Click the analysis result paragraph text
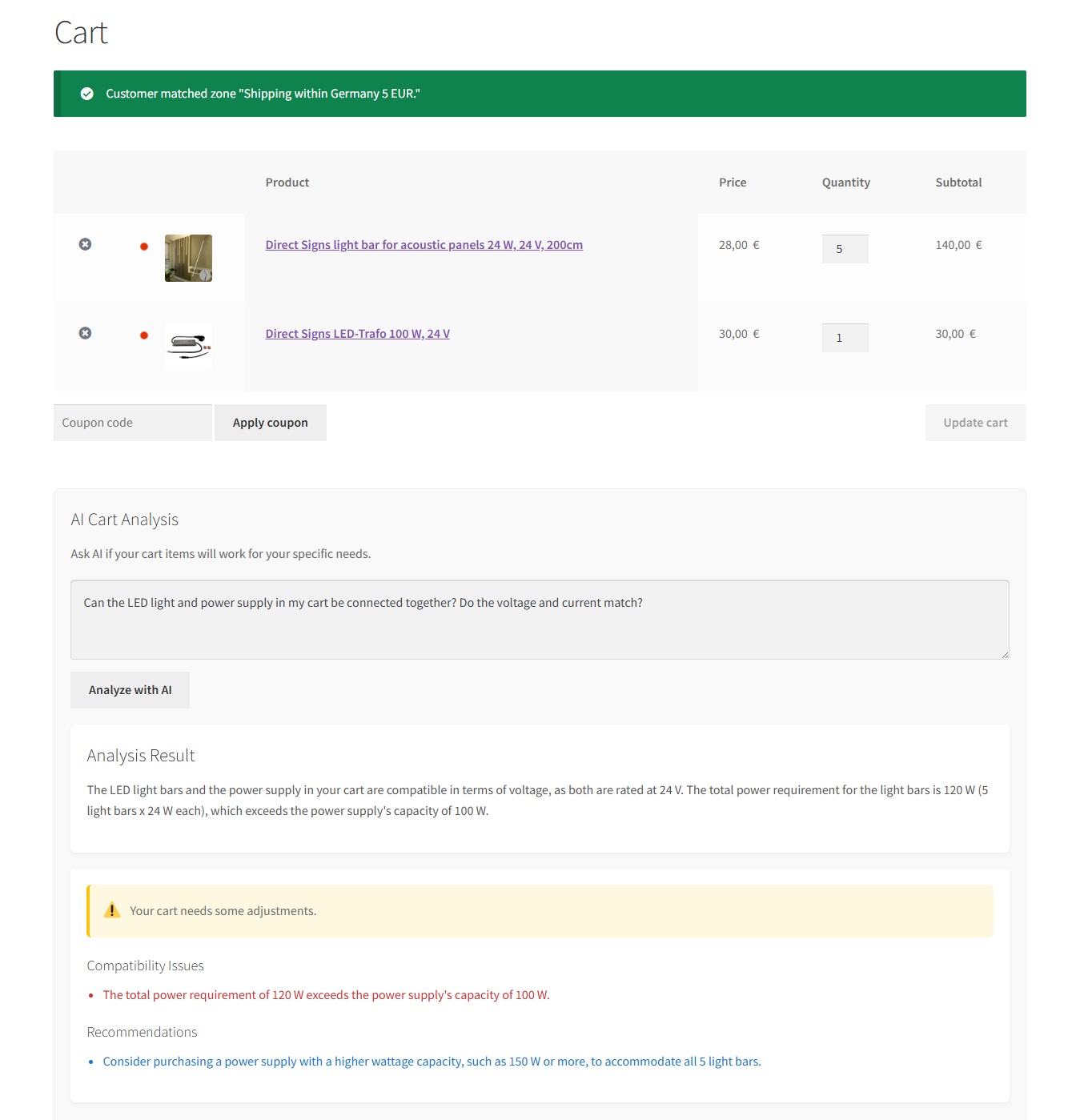The image size is (1068, 1120). coord(538,801)
